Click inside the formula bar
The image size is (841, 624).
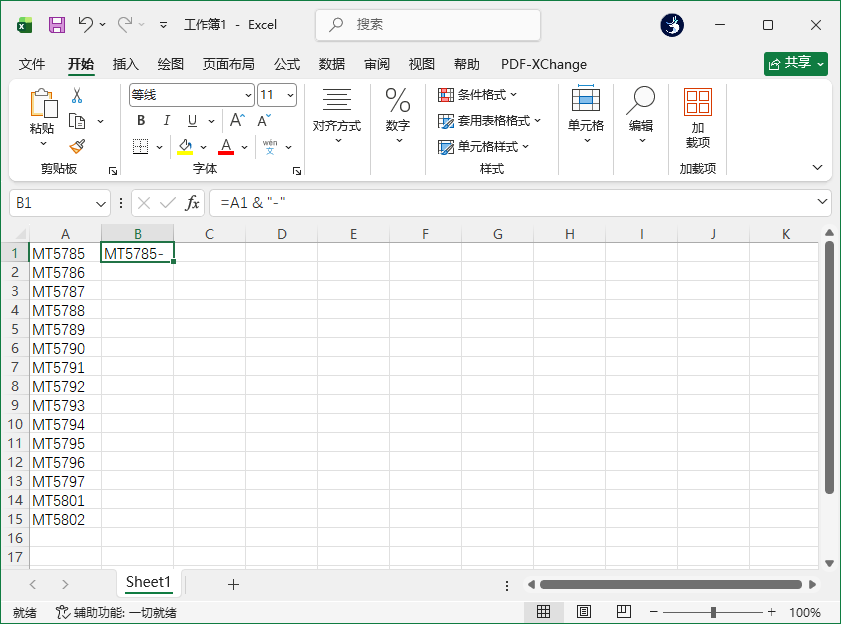tap(400, 202)
